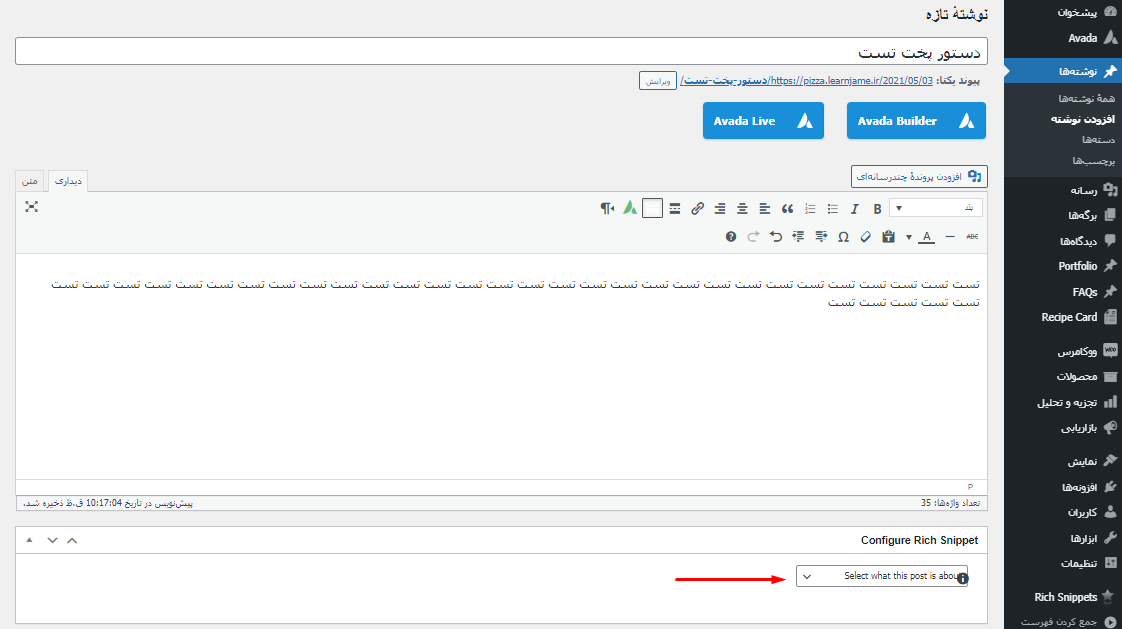This screenshot has width=1122, height=629.
Task: Open the keyboard shortcuts help icon
Action: [x=731, y=237]
